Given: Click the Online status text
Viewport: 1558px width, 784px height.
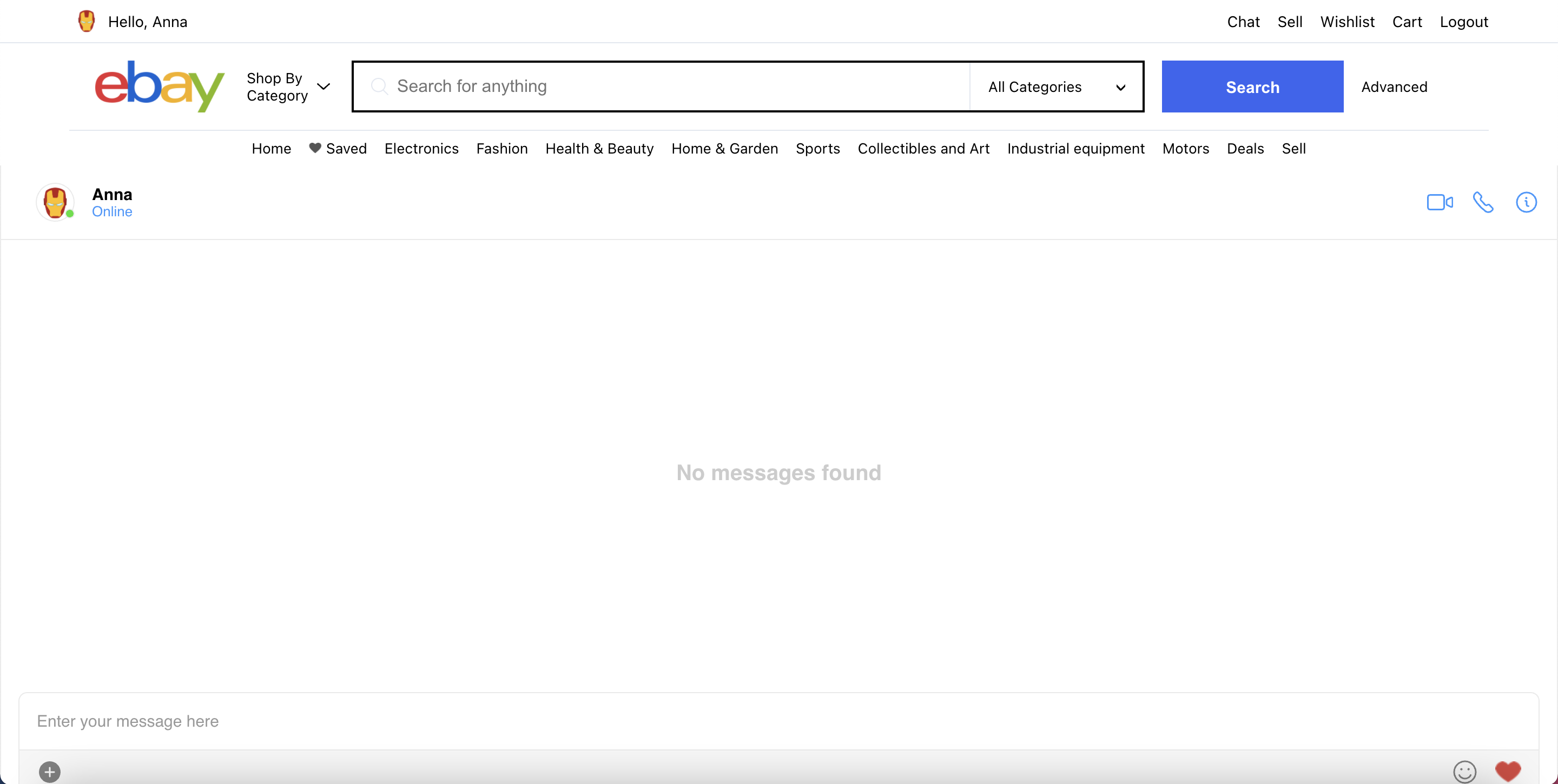Looking at the screenshot, I should pos(112,211).
